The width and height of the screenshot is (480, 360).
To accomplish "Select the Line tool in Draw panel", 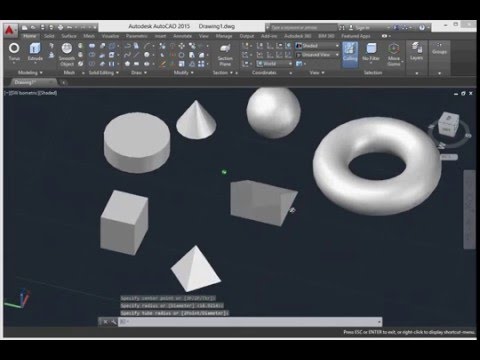I will (136, 55).
